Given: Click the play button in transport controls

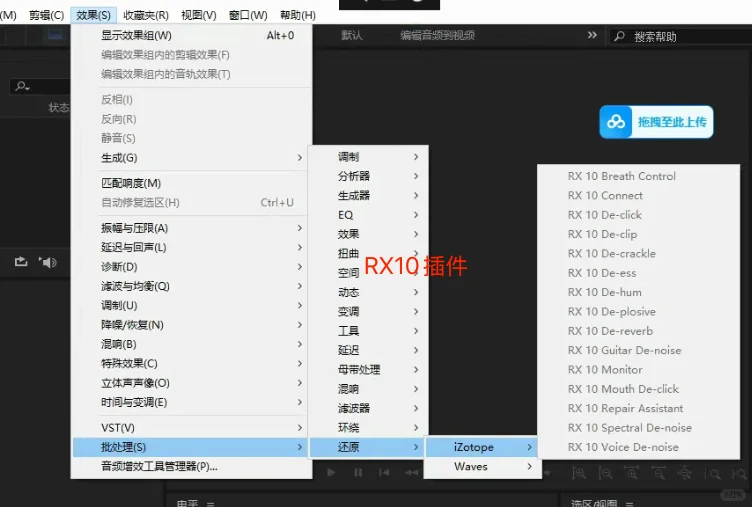Looking at the screenshot, I should coord(331,472).
